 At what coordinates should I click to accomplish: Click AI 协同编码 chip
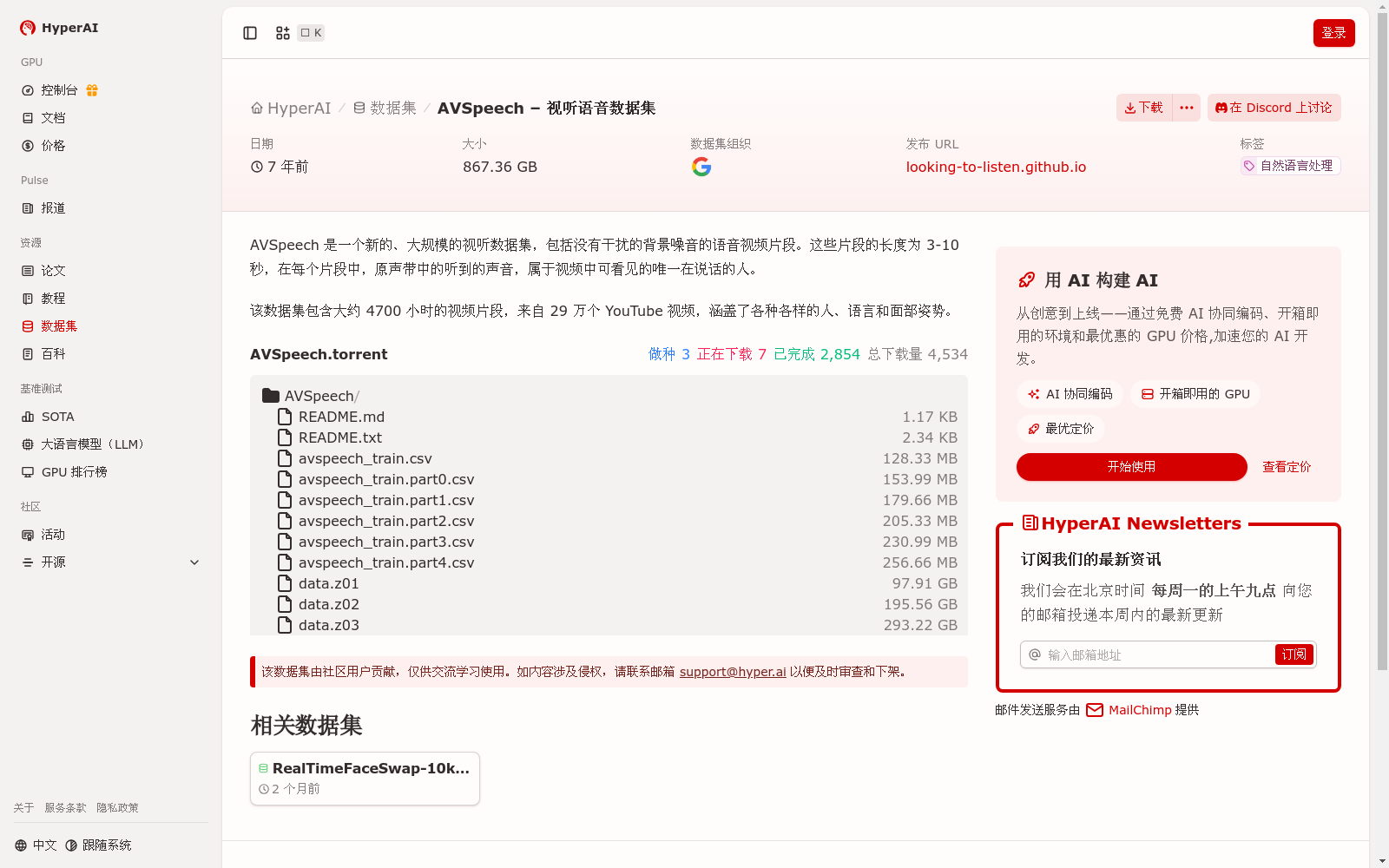pyautogui.click(x=1070, y=394)
